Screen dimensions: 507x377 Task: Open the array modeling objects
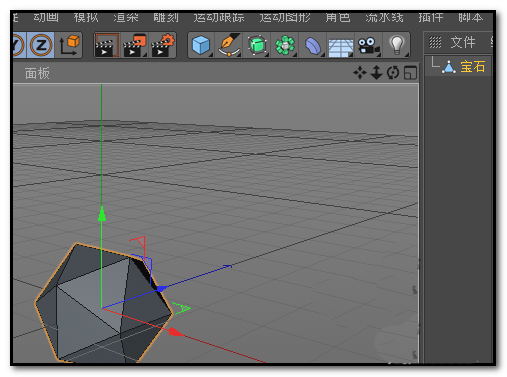click(x=285, y=45)
